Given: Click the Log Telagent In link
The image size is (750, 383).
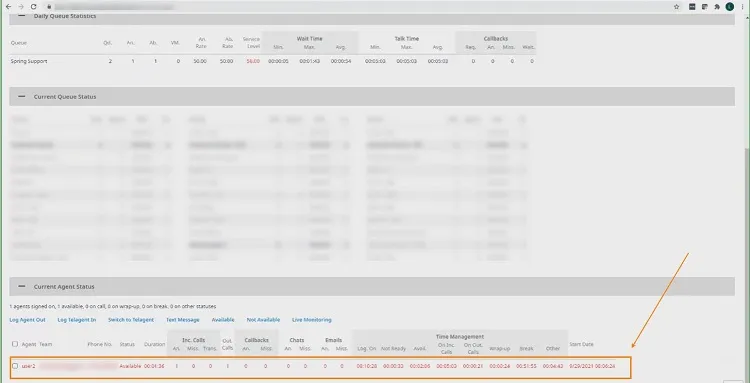Looking at the screenshot, I should (77, 319).
